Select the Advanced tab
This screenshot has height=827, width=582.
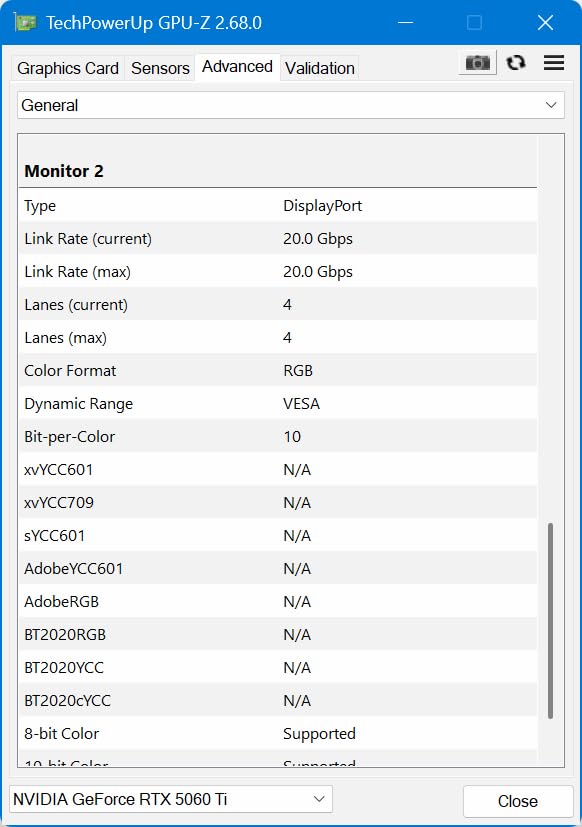(x=237, y=67)
